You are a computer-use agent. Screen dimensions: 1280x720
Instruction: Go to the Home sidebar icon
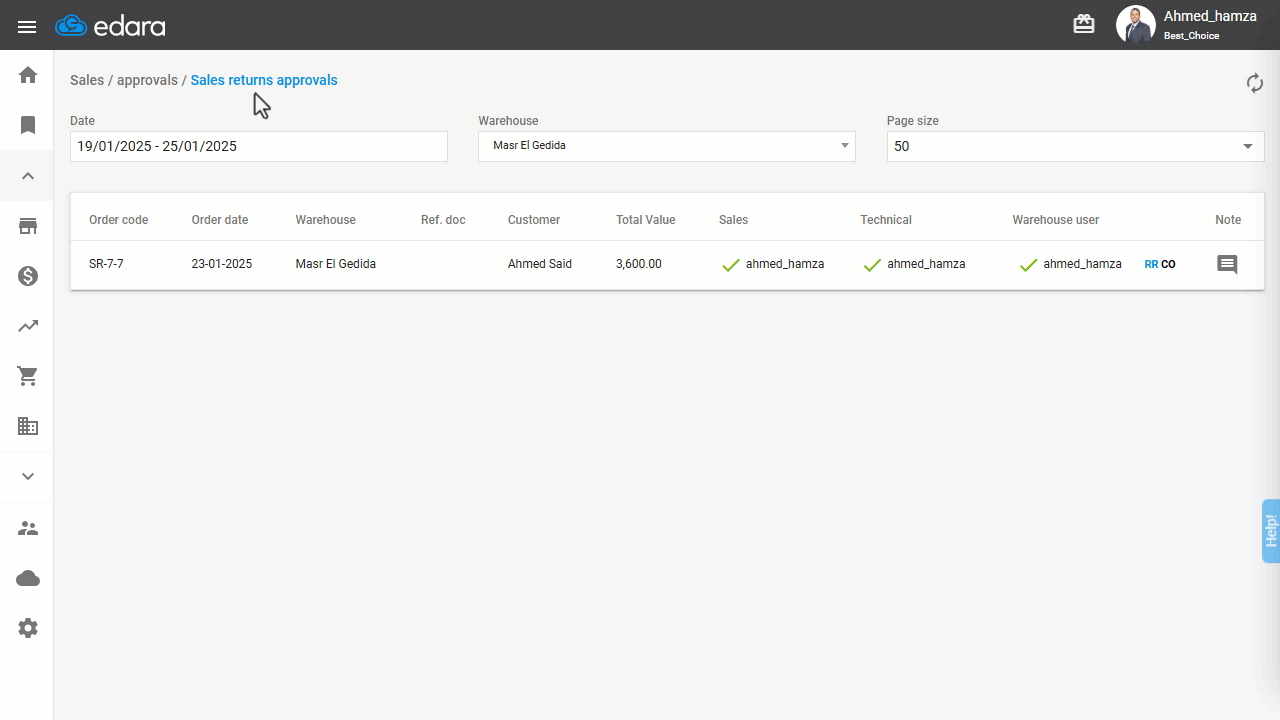[x=28, y=75]
